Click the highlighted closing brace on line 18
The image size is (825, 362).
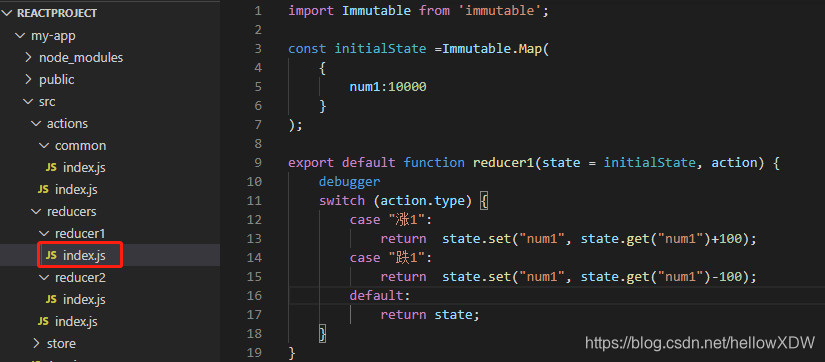[323, 334]
